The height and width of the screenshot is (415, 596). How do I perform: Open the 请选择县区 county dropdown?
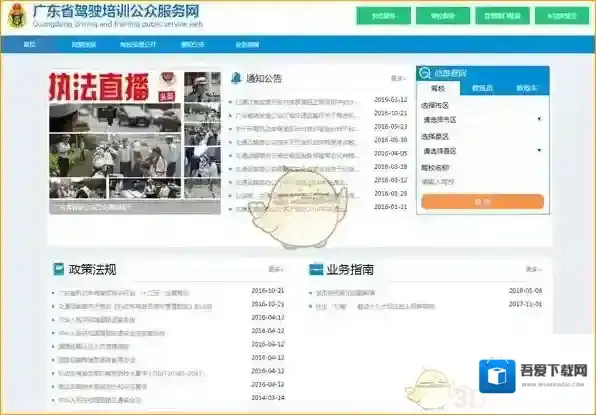pyautogui.click(x=482, y=151)
